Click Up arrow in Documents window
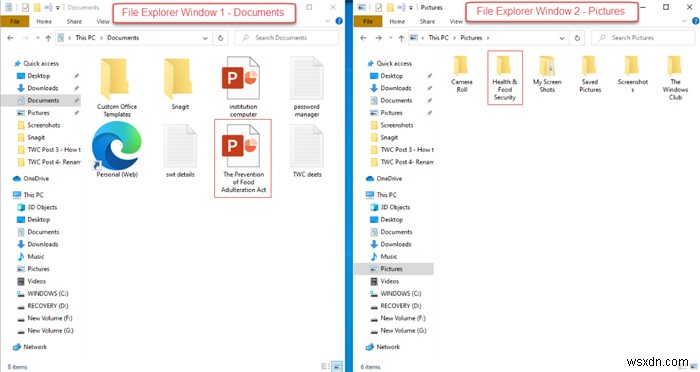Viewport: 700px width, 372px height. click(x=48, y=38)
